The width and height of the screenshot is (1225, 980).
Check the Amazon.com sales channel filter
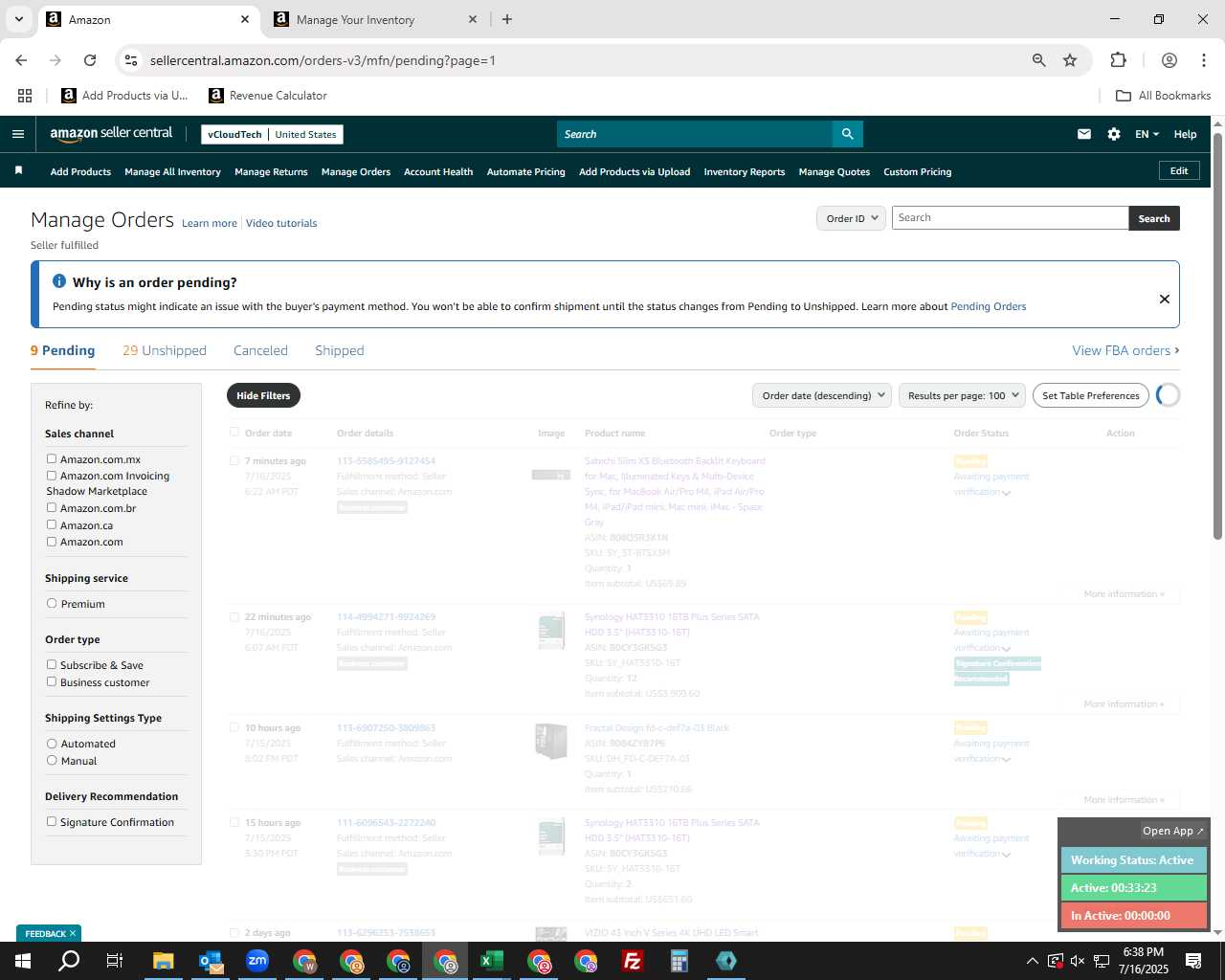click(x=52, y=541)
